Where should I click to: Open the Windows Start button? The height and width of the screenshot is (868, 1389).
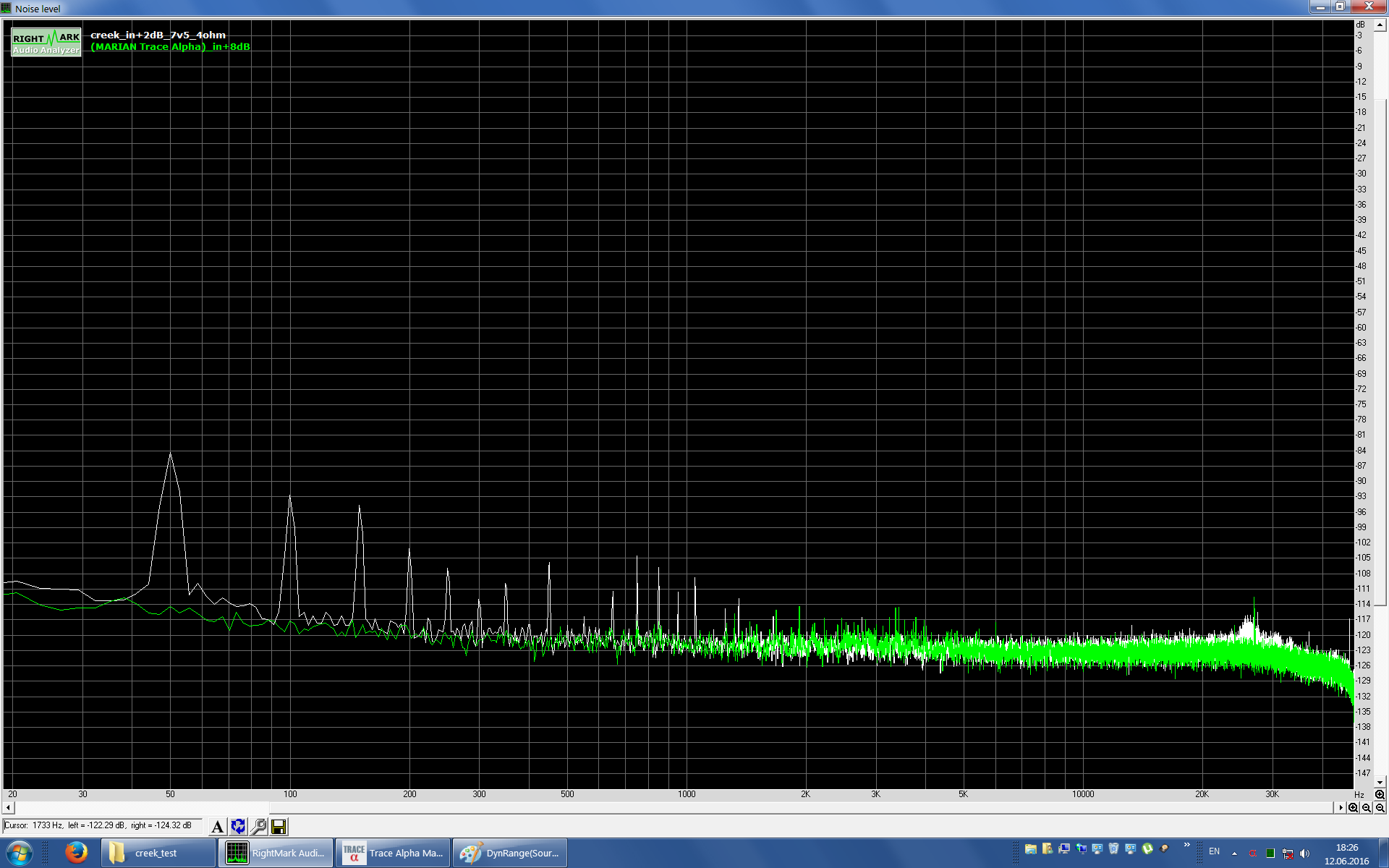click(20, 853)
